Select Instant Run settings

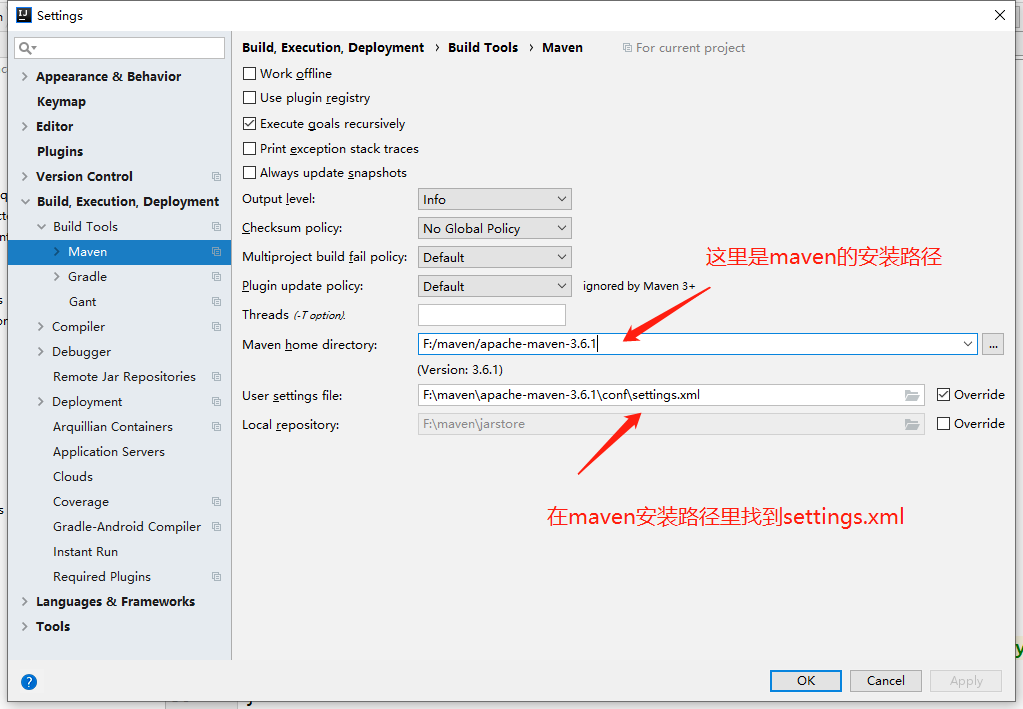coord(85,552)
